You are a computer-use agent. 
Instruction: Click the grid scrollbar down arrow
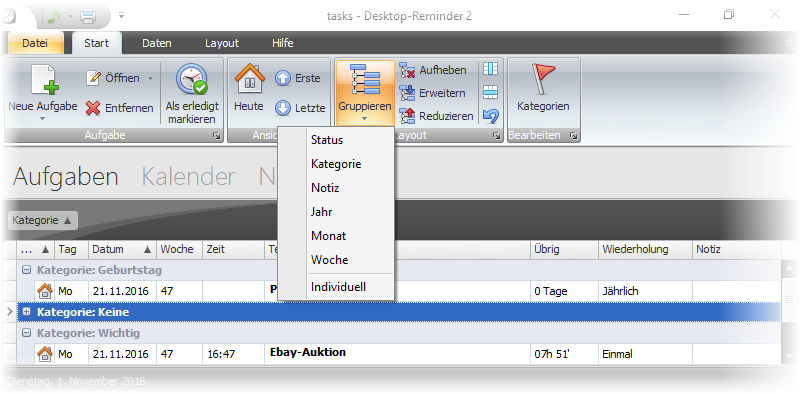click(x=789, y=356)
